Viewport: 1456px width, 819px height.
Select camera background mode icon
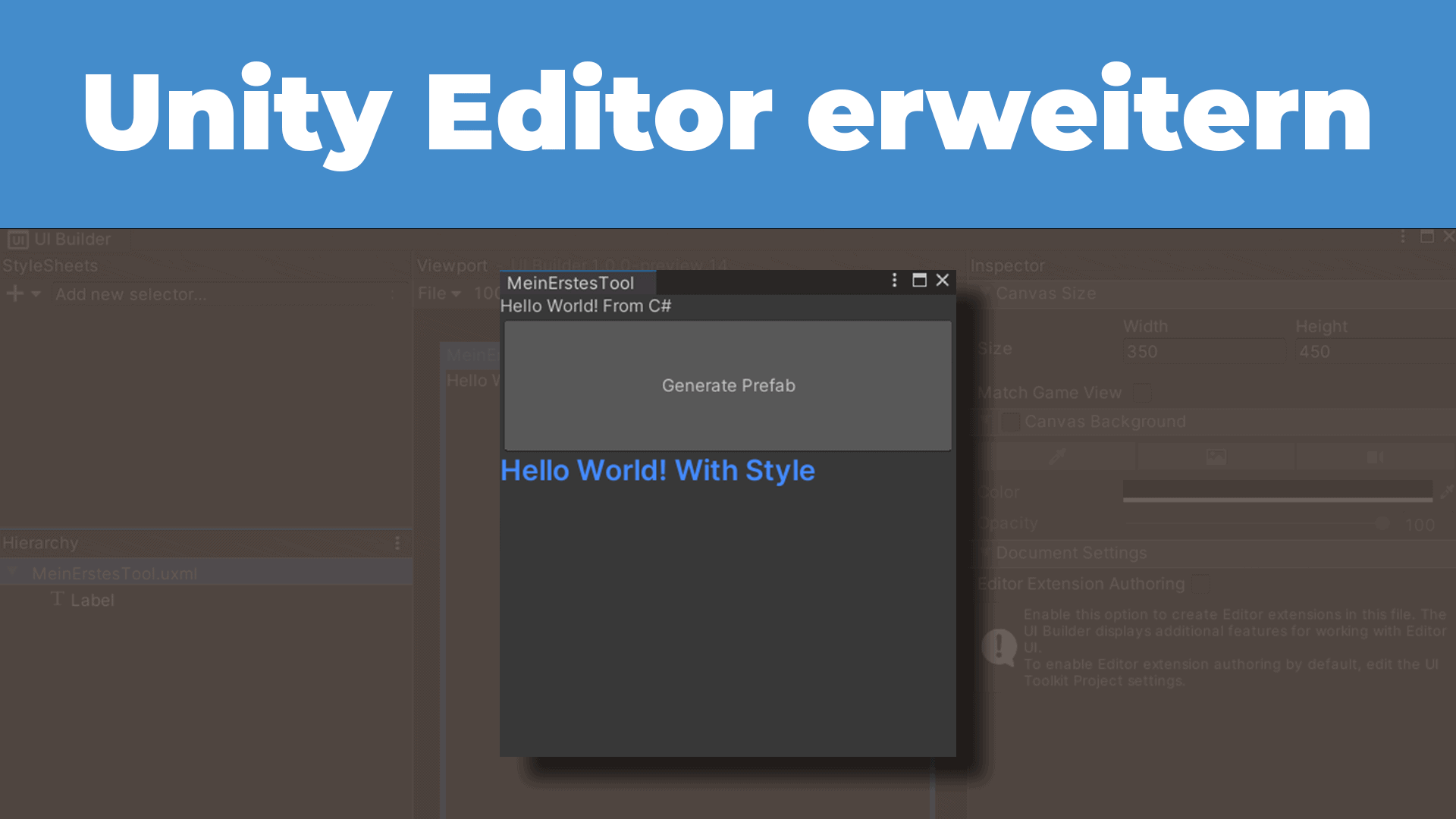[x=1374, y=457]
